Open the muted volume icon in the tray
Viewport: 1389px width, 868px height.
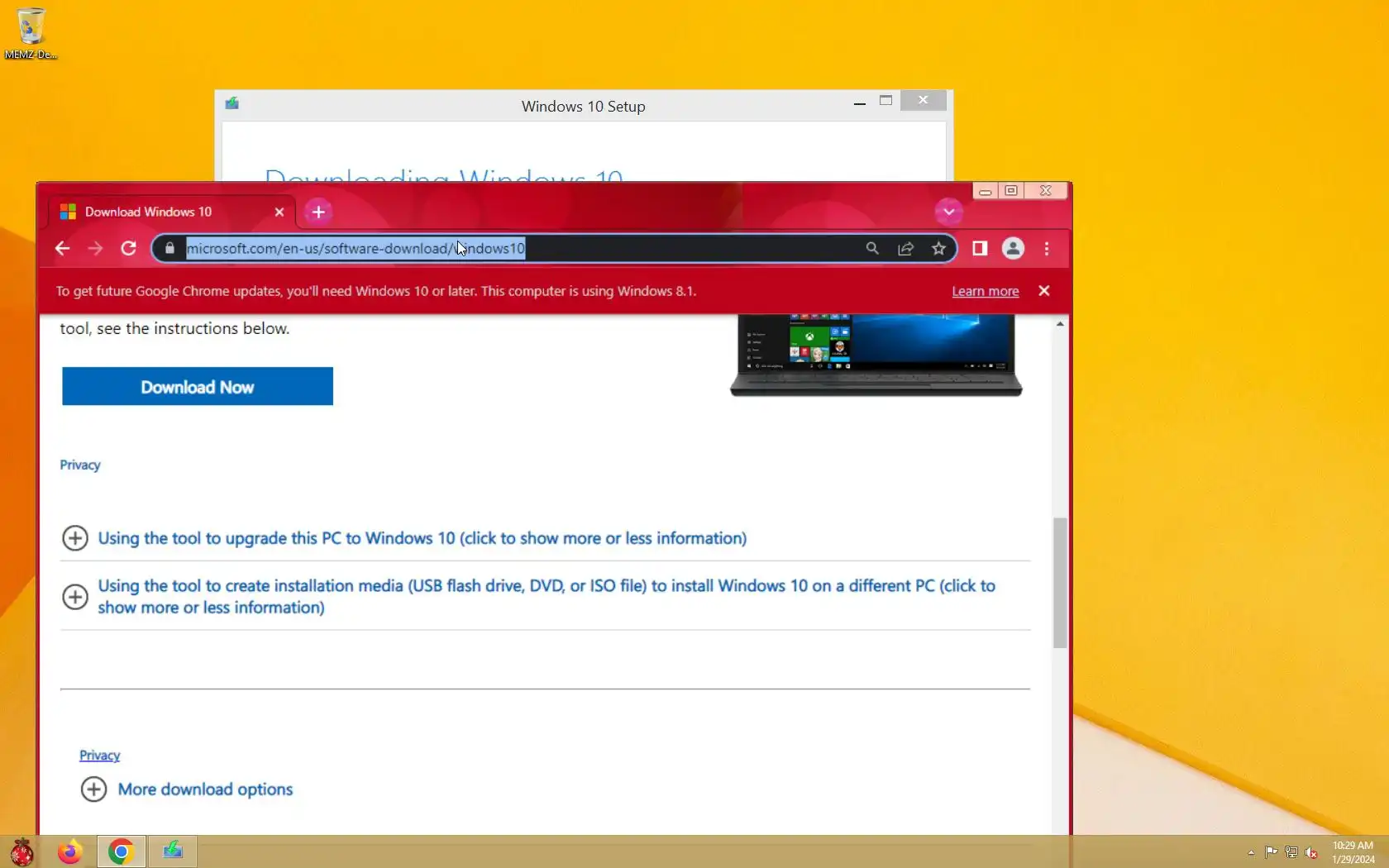(x=1311, y=852)
